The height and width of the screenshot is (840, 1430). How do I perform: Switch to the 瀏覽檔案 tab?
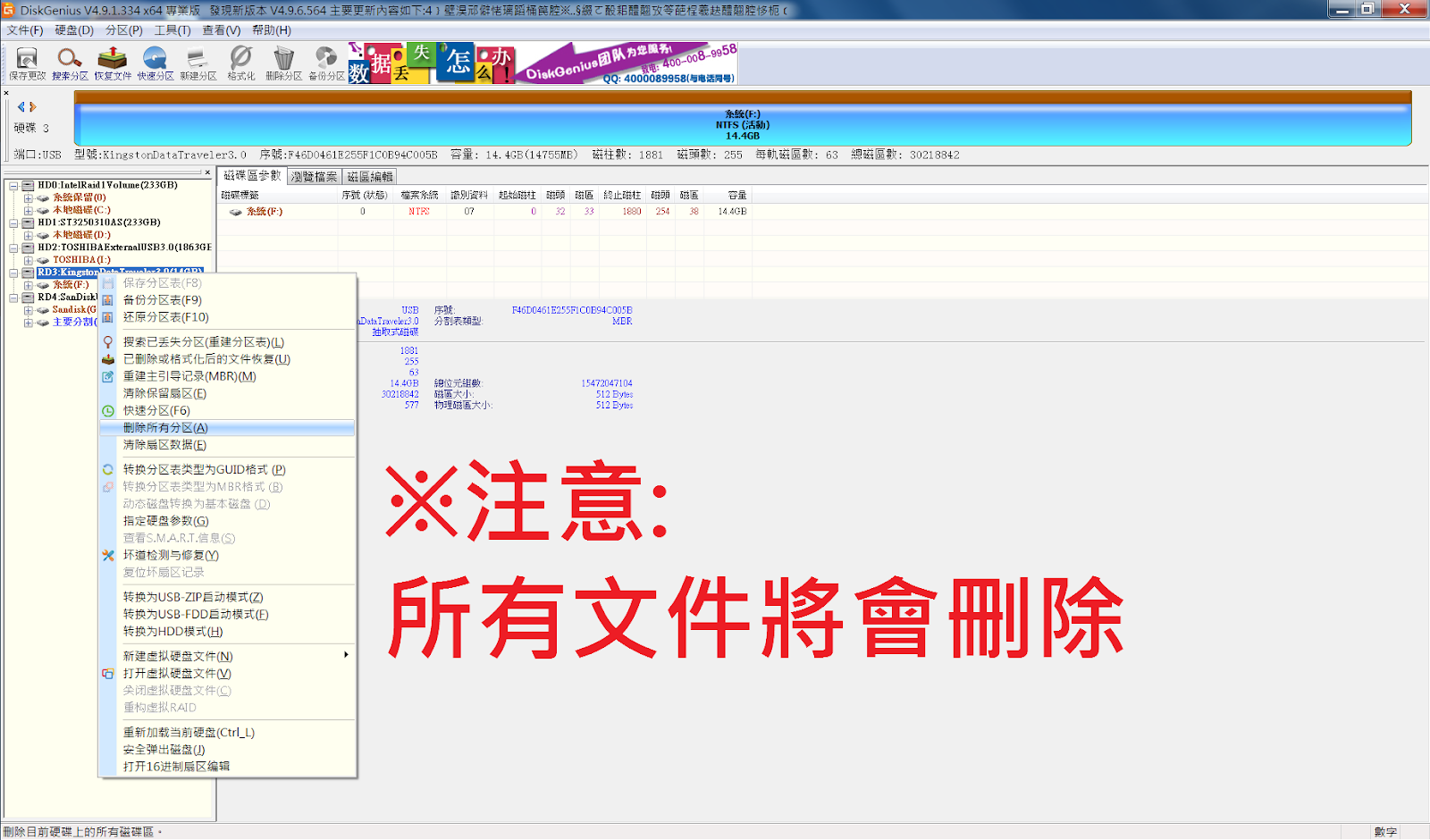(315, 177)
